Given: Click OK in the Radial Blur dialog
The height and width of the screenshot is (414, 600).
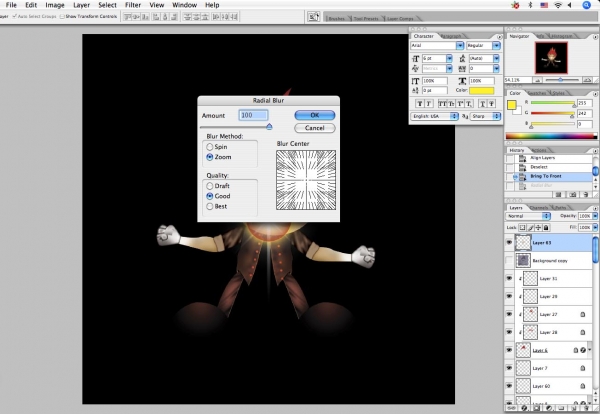Looking at the screenshot, I should [x=315, y=115].
